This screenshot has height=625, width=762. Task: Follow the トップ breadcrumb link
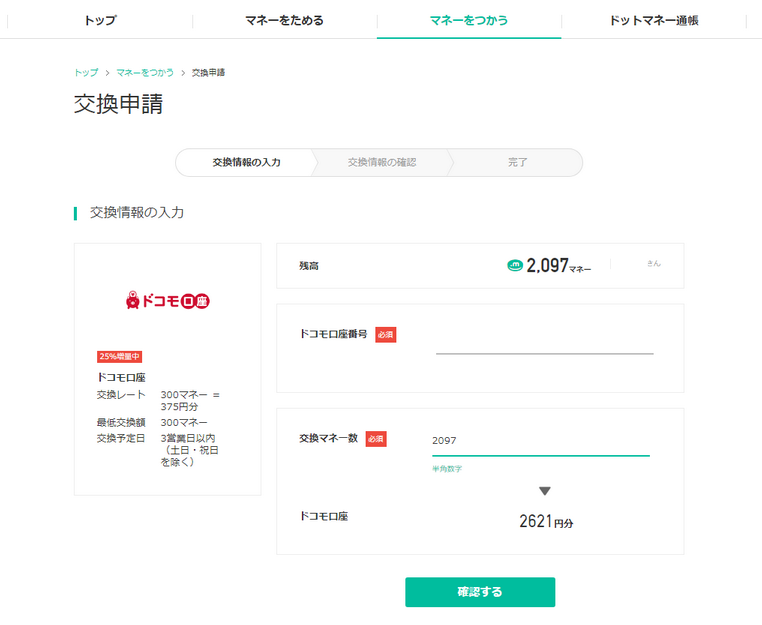tap(86, 72)
